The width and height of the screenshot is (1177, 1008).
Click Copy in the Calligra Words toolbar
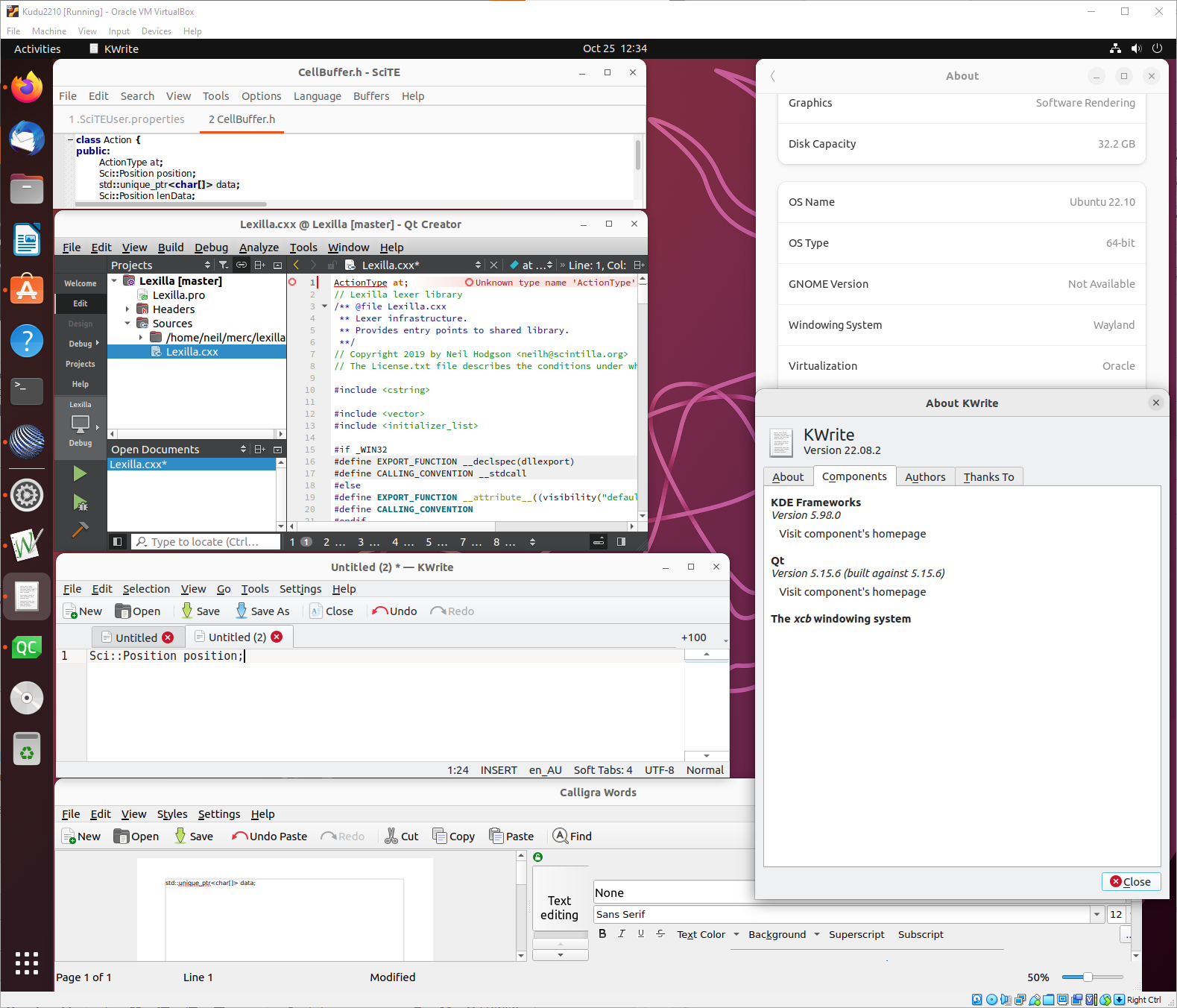[454, 837]
